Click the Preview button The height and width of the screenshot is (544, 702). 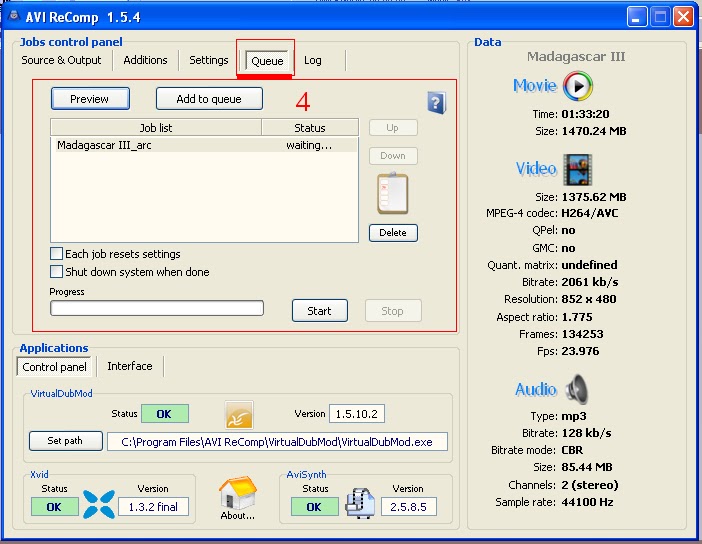click(x=90, y=99)
